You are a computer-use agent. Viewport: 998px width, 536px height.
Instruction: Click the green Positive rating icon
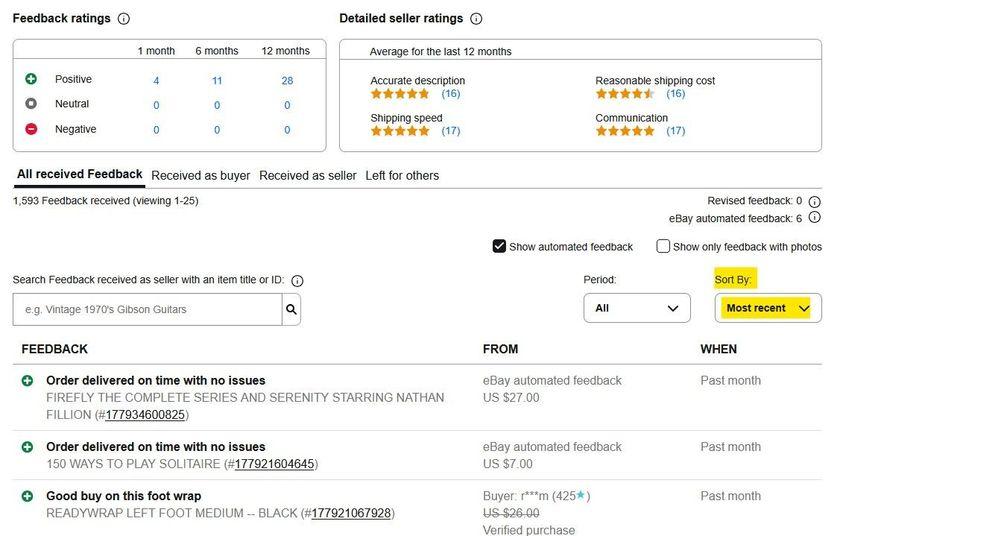coord(31,79)
